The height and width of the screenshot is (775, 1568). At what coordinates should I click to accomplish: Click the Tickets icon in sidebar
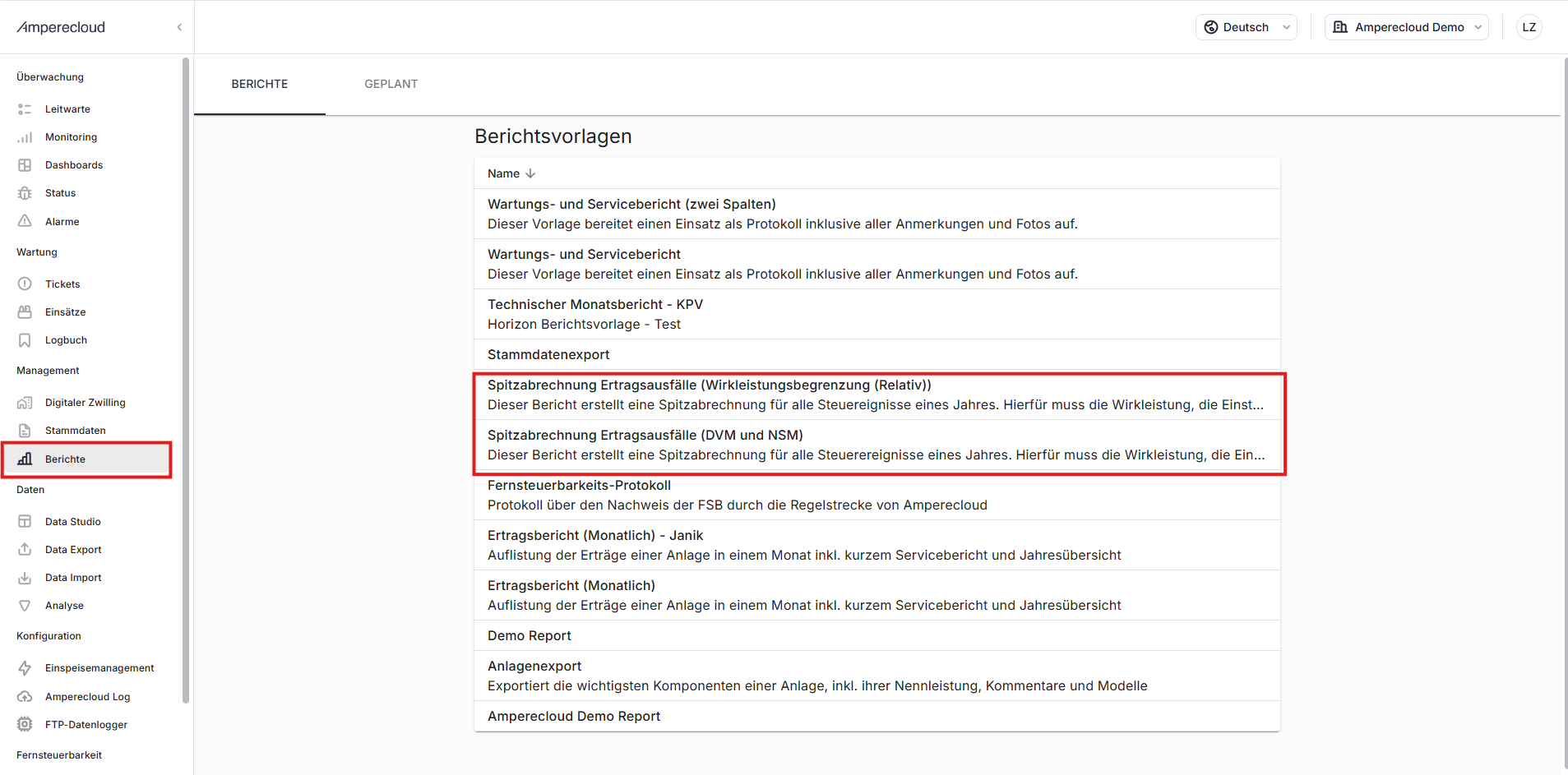25,284
